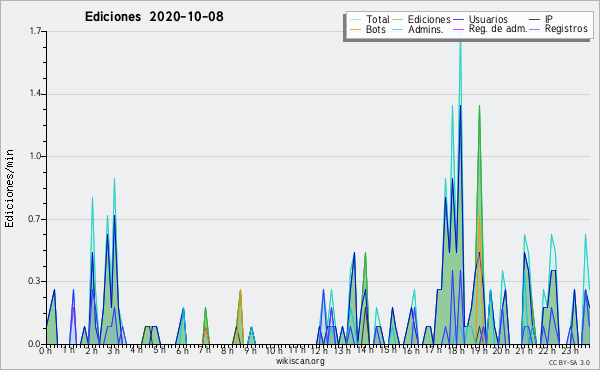The height and width of the screenshot is (370, 600).
Task: Click the '14 h' x-axis label
Action: coord(365,350)
